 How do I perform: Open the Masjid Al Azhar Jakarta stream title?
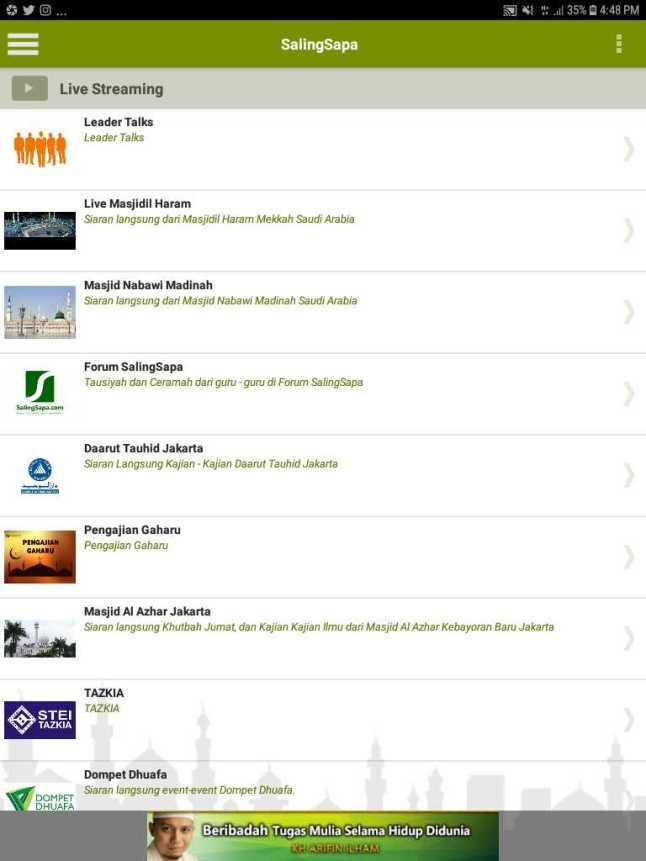(147, 611)
